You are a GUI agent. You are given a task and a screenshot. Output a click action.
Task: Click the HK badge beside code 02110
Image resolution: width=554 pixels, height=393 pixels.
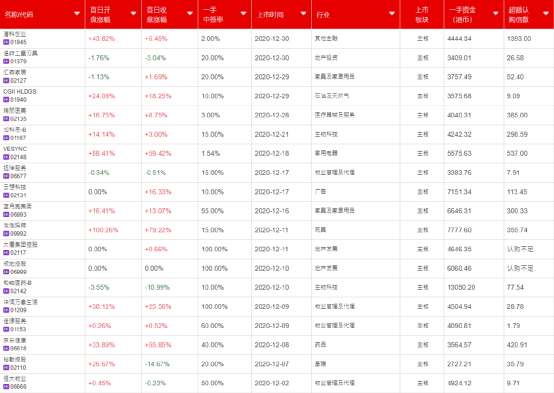click(6, 368)
